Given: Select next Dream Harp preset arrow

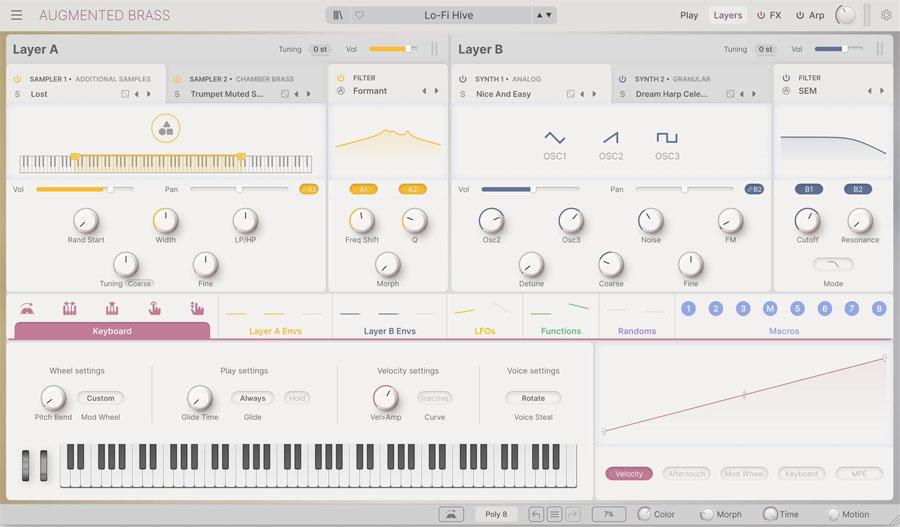Looking at the screenshot, I should pyautogui.click(x=754, y=94).
